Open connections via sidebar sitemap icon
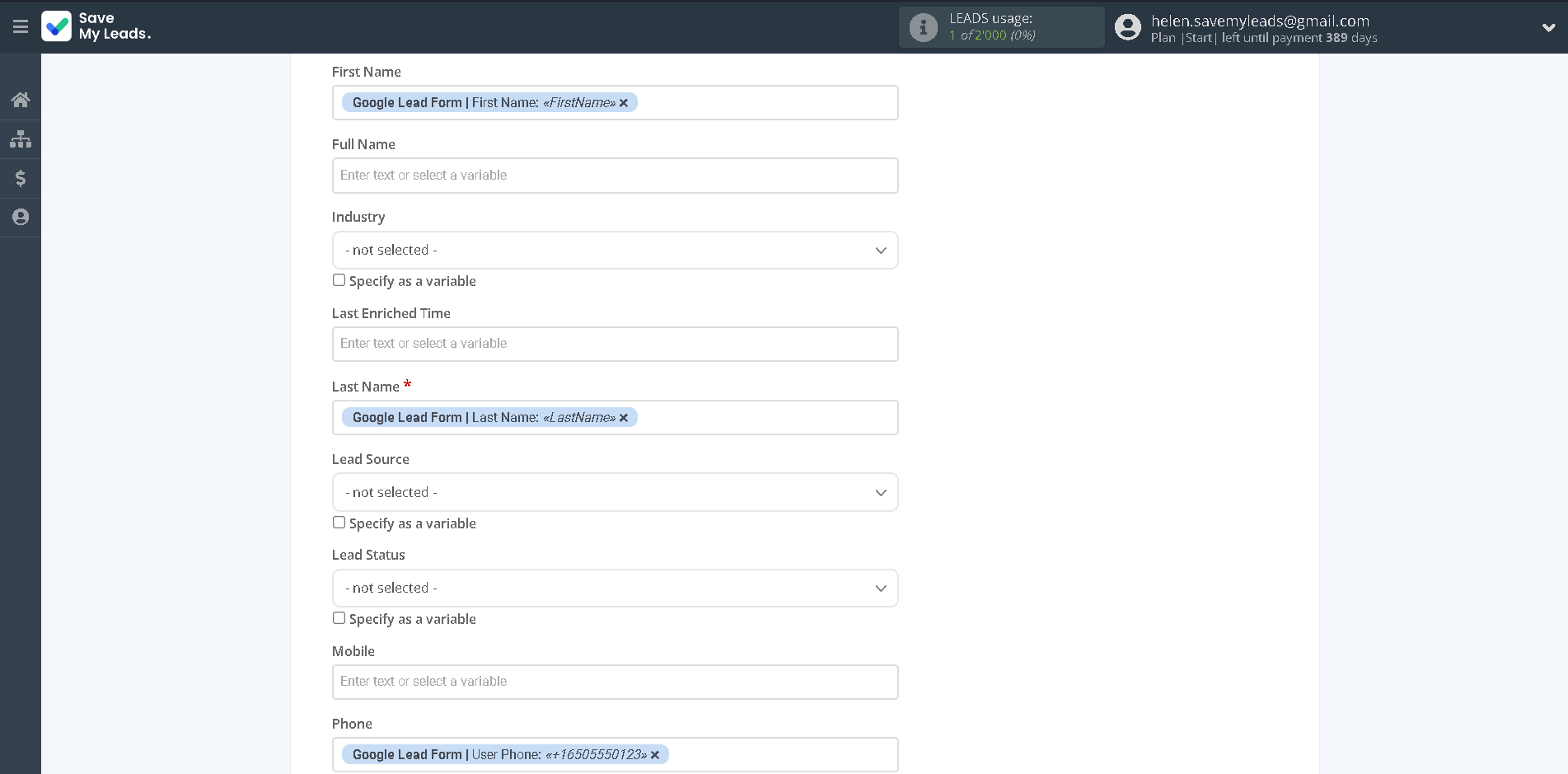Viewport: 1568px width, 774px height. 21,138
